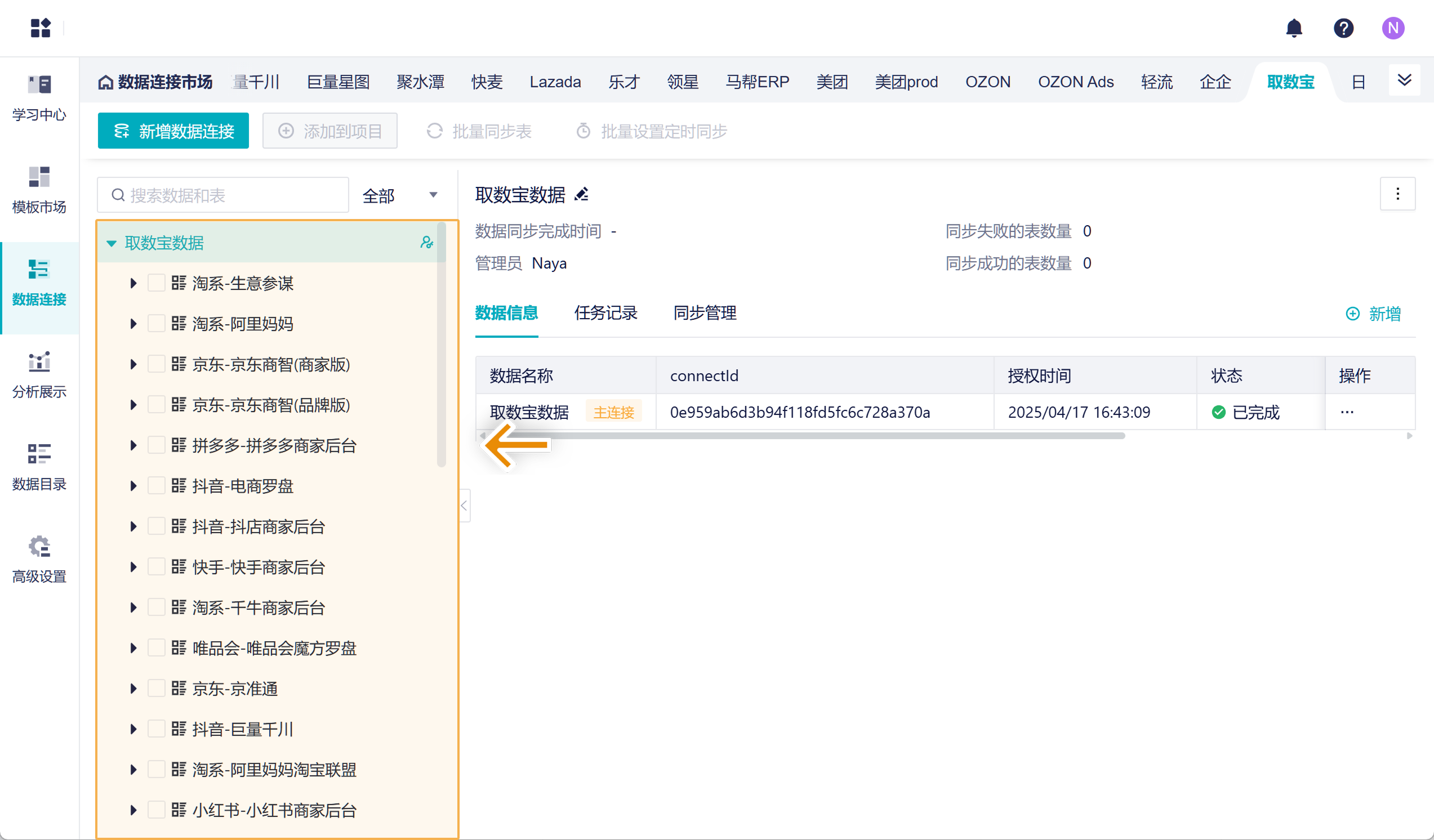1434x840 pixels.
Task: Expand the 拼多多-拼多多商家后台 tree node
Action: 133,445
